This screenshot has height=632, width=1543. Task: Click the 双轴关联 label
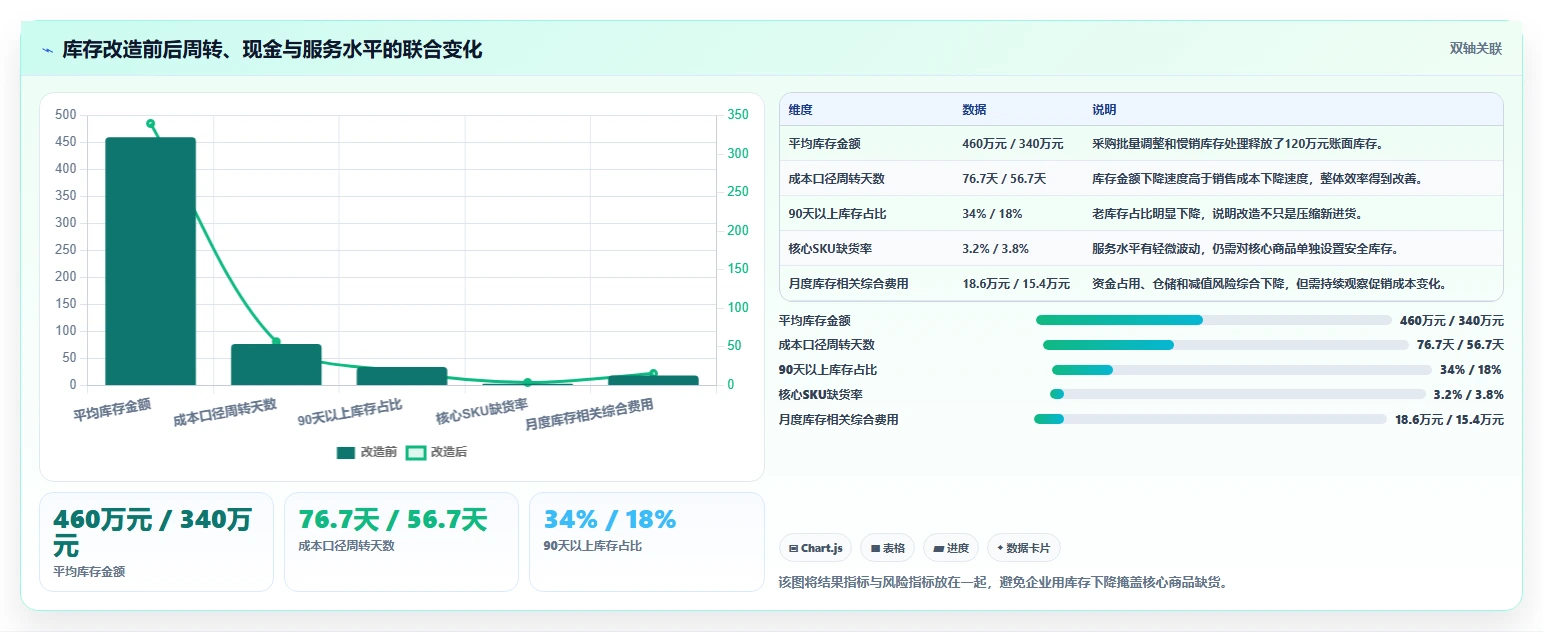(1476, 49)
